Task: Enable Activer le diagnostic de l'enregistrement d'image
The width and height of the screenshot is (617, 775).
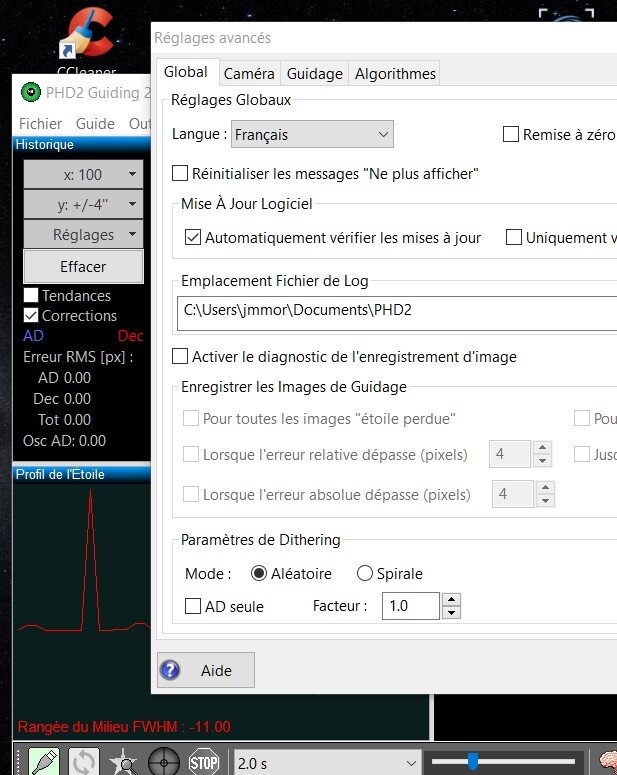Action: [180, 356]
